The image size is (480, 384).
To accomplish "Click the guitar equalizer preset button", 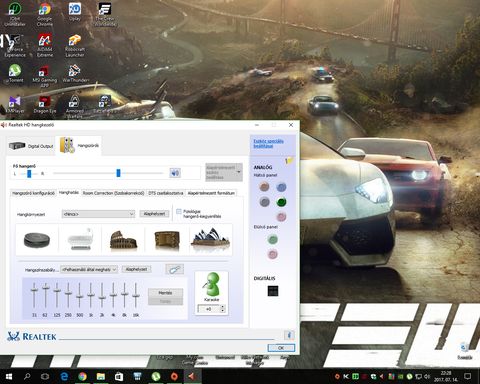I will coord(175,269).
